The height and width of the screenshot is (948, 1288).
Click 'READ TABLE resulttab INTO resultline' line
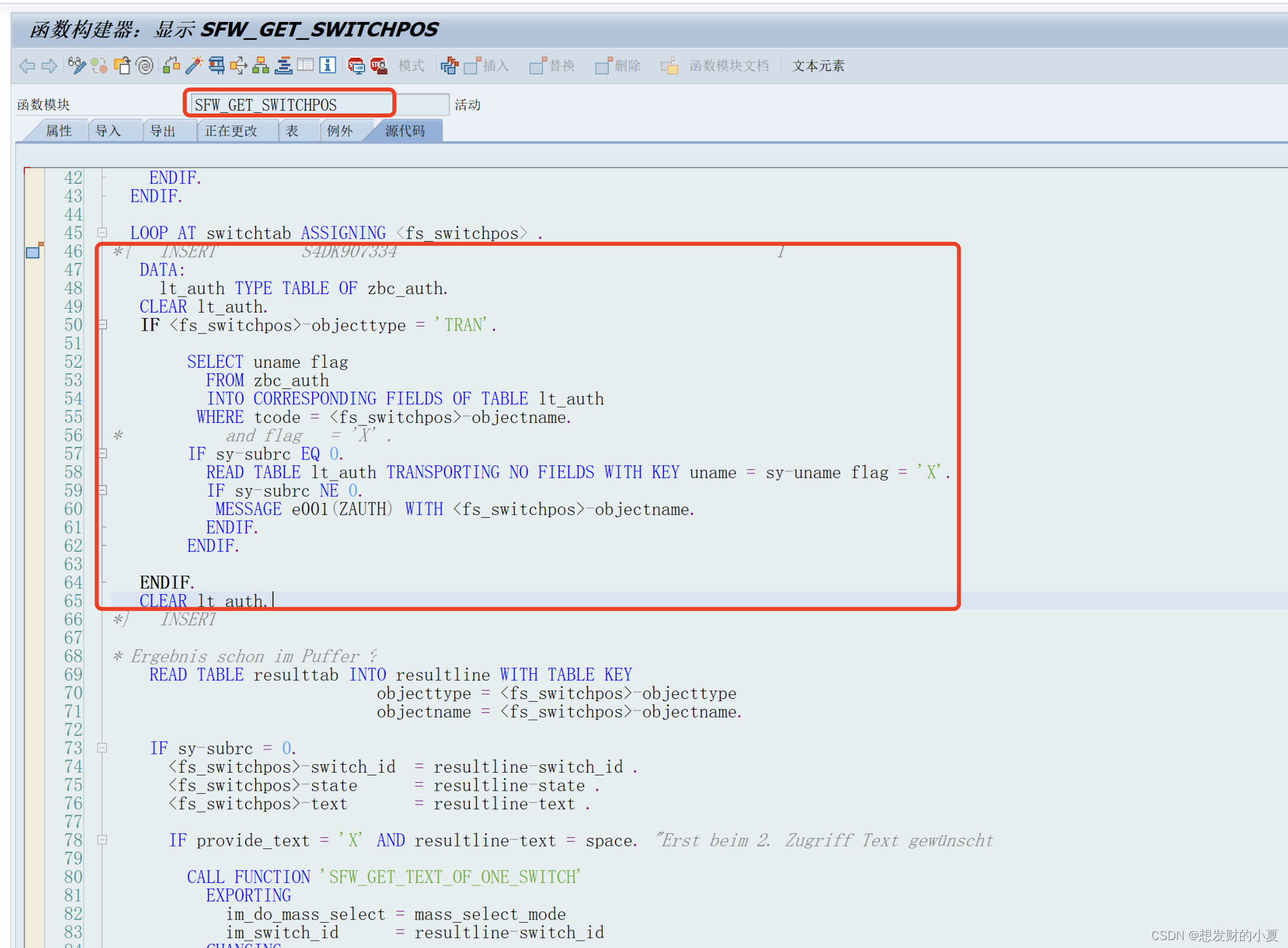[x=390, y=674]
